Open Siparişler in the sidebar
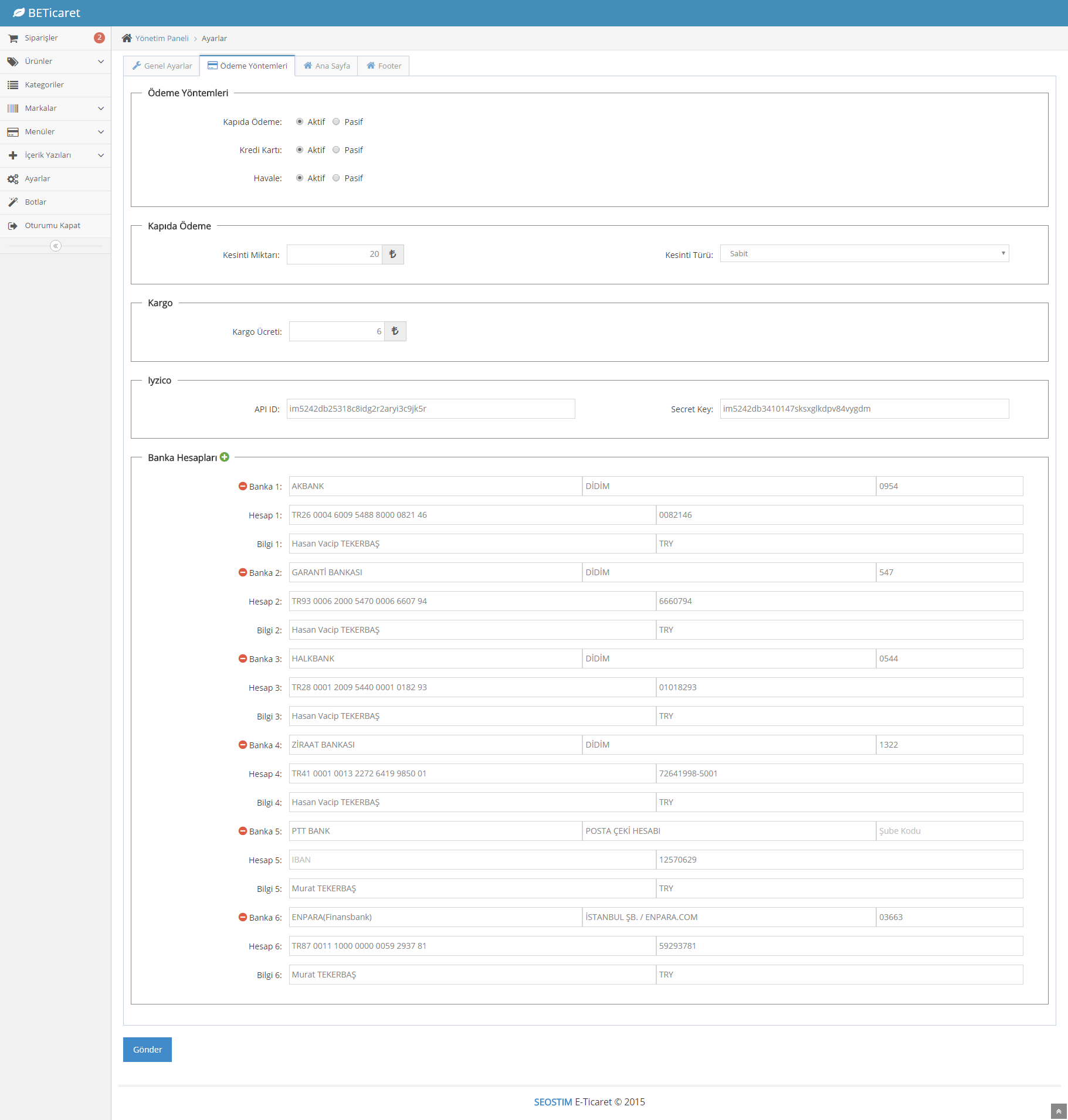1068x1120 pixels. (55, 38)
